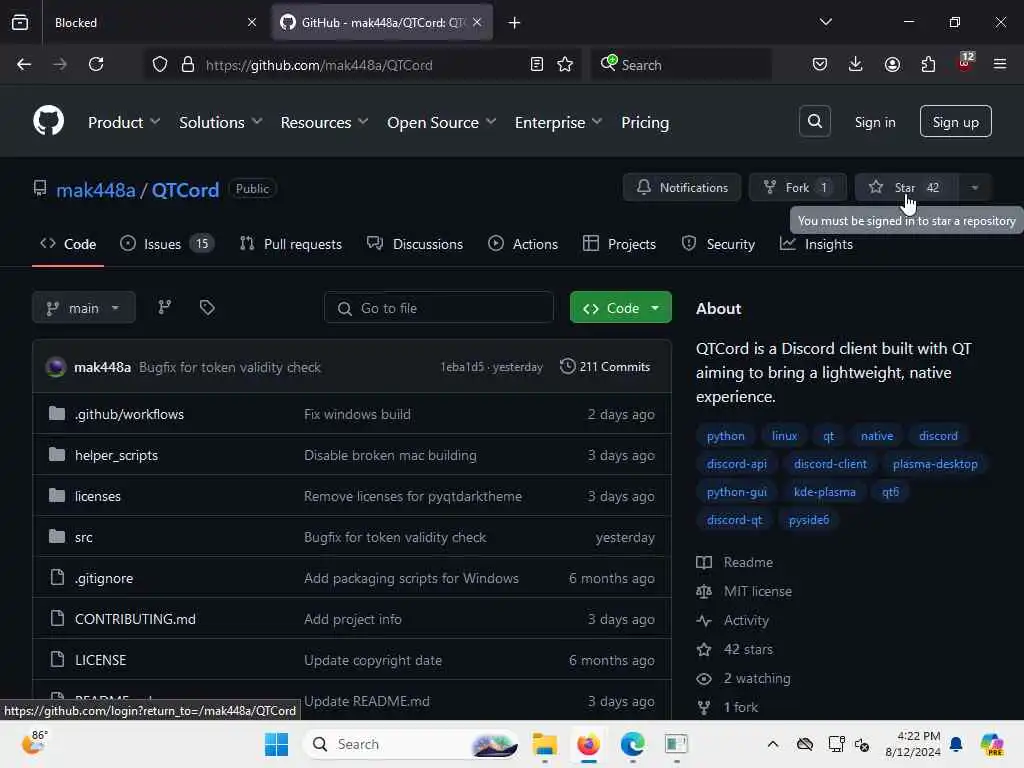Expand the Enterprise menu
The height and width of the screenshot is (768, 1024).
click(558, 122)
